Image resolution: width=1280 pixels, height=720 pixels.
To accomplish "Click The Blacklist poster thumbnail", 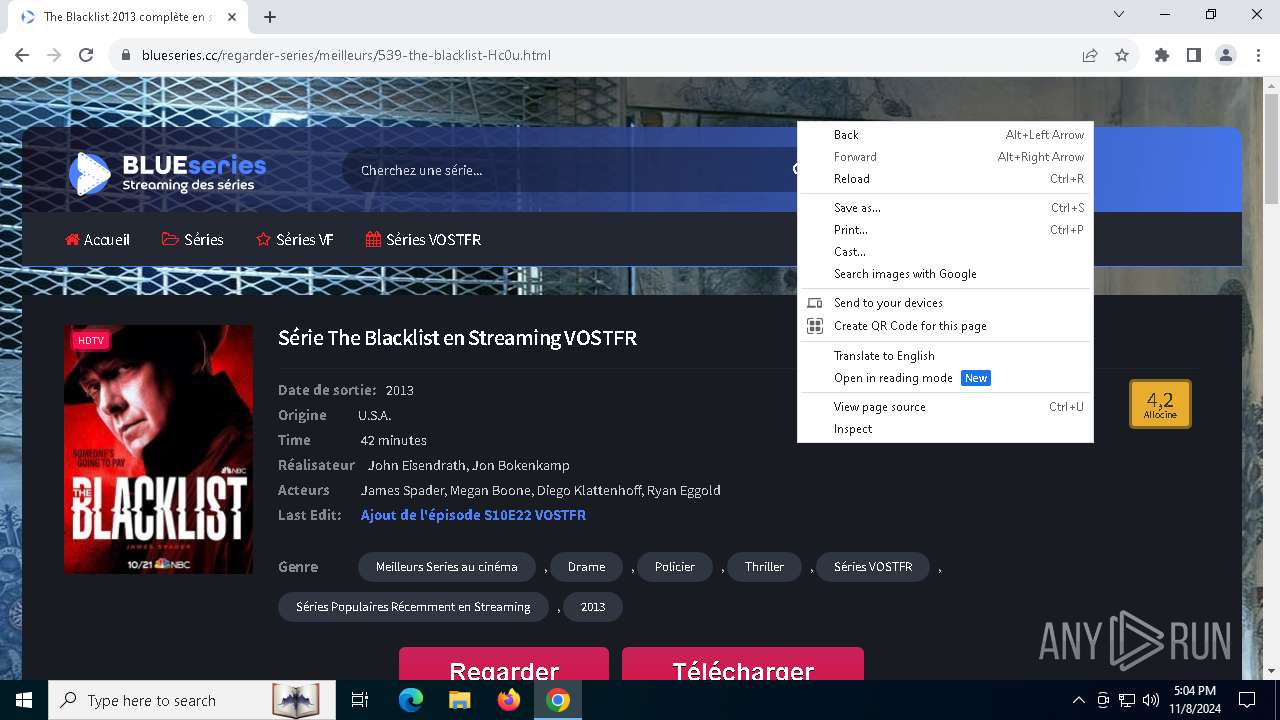I will [x=158, y=449].
